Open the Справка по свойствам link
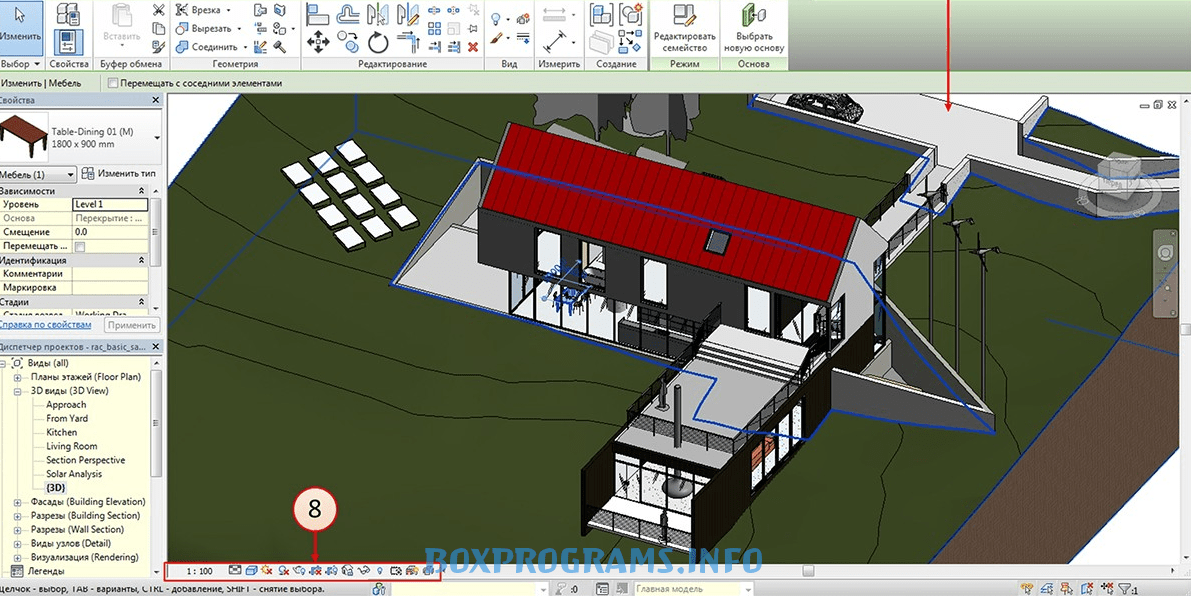The width and height of the screenshot is (1191, 596). point(45,325)
